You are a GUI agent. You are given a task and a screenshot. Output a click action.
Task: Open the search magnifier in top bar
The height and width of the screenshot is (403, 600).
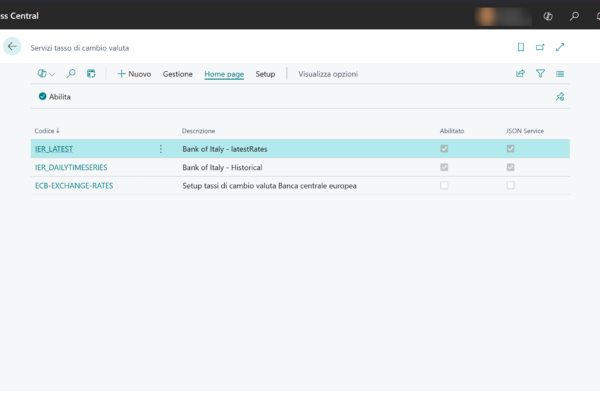[x=574, y=16]
